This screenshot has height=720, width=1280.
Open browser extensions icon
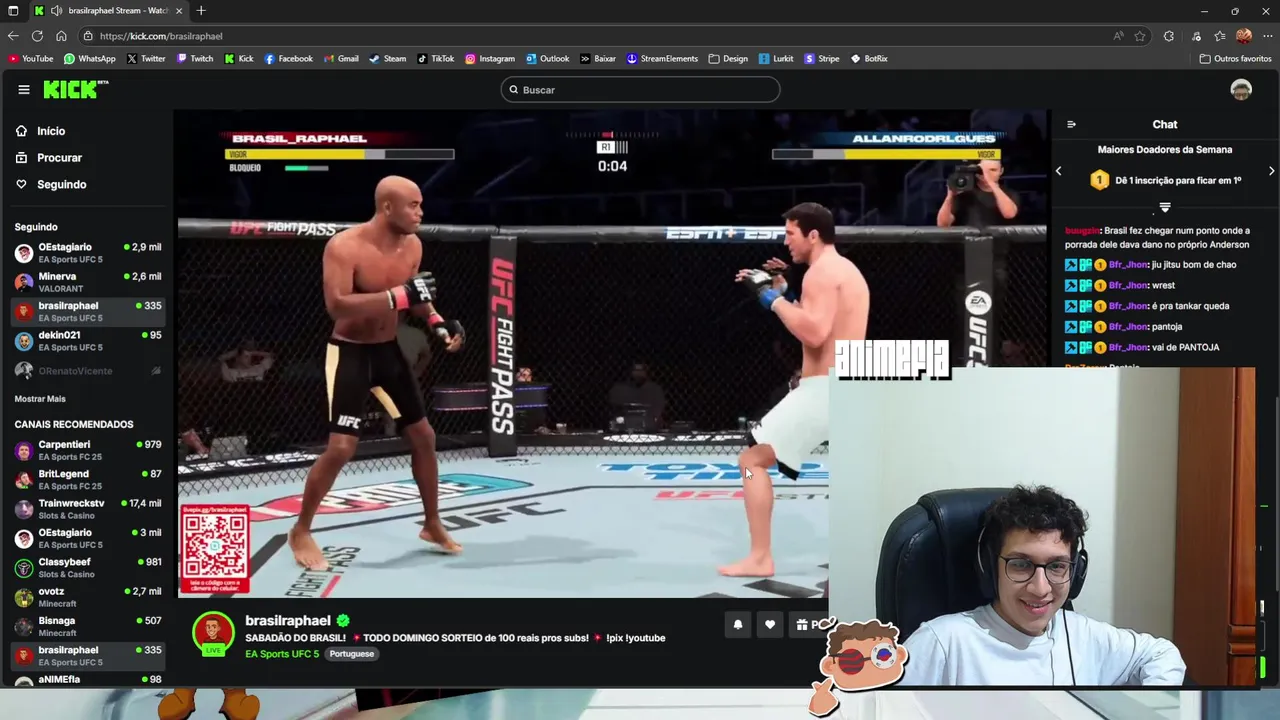1169,36
